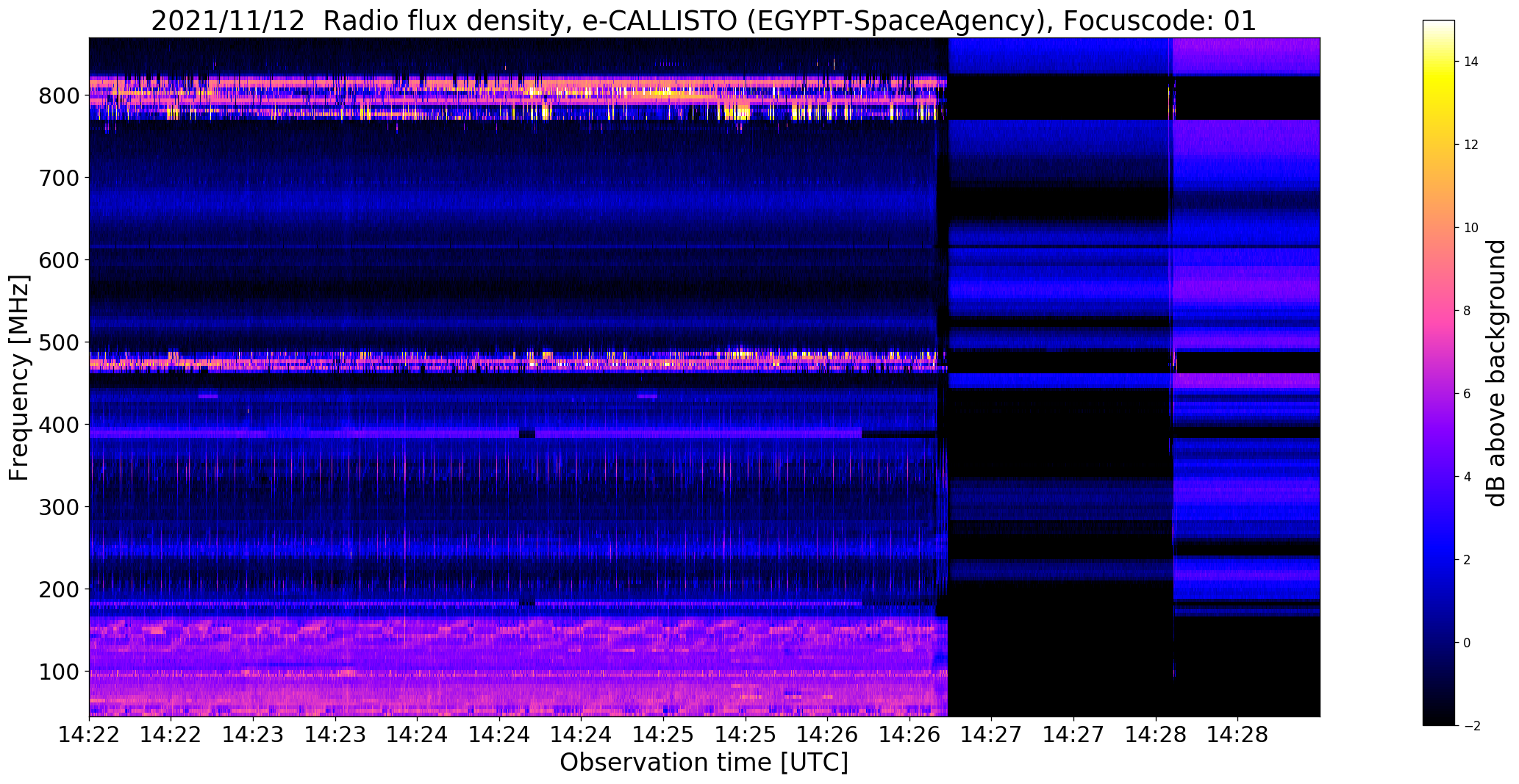The image size is (1519, 784).
Task: Click the 'Observation time [UTC]' x-axis label
Action: (x=704, y=763)
